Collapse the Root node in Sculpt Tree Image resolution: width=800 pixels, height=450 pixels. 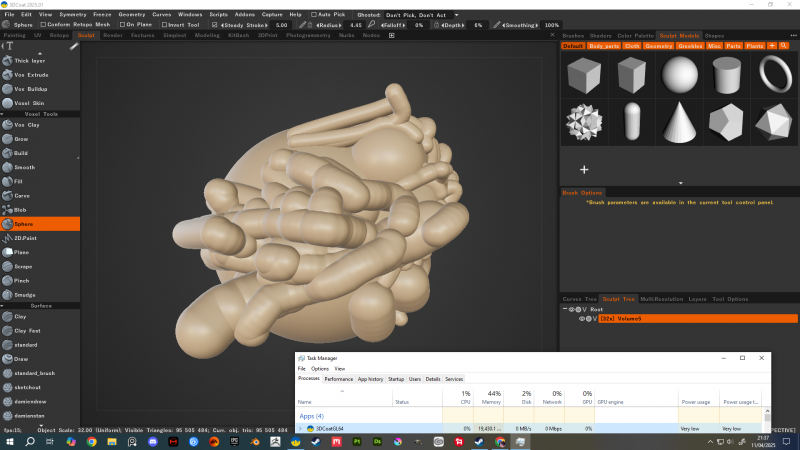coord(565,309)
